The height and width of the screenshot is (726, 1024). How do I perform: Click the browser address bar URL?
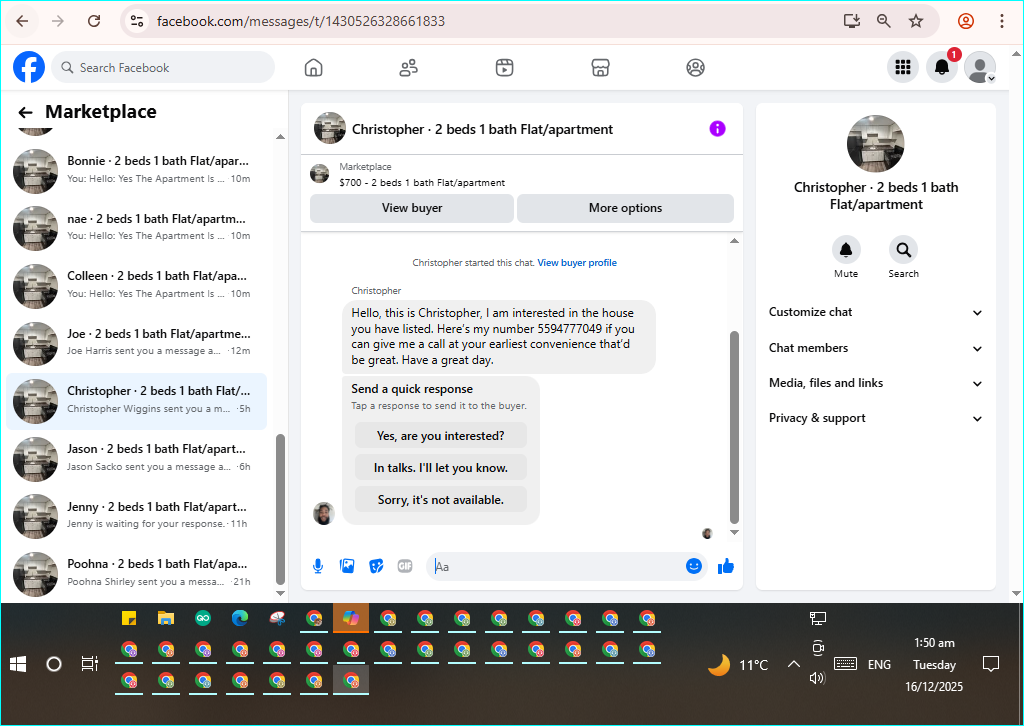click(x=301, y=21)
